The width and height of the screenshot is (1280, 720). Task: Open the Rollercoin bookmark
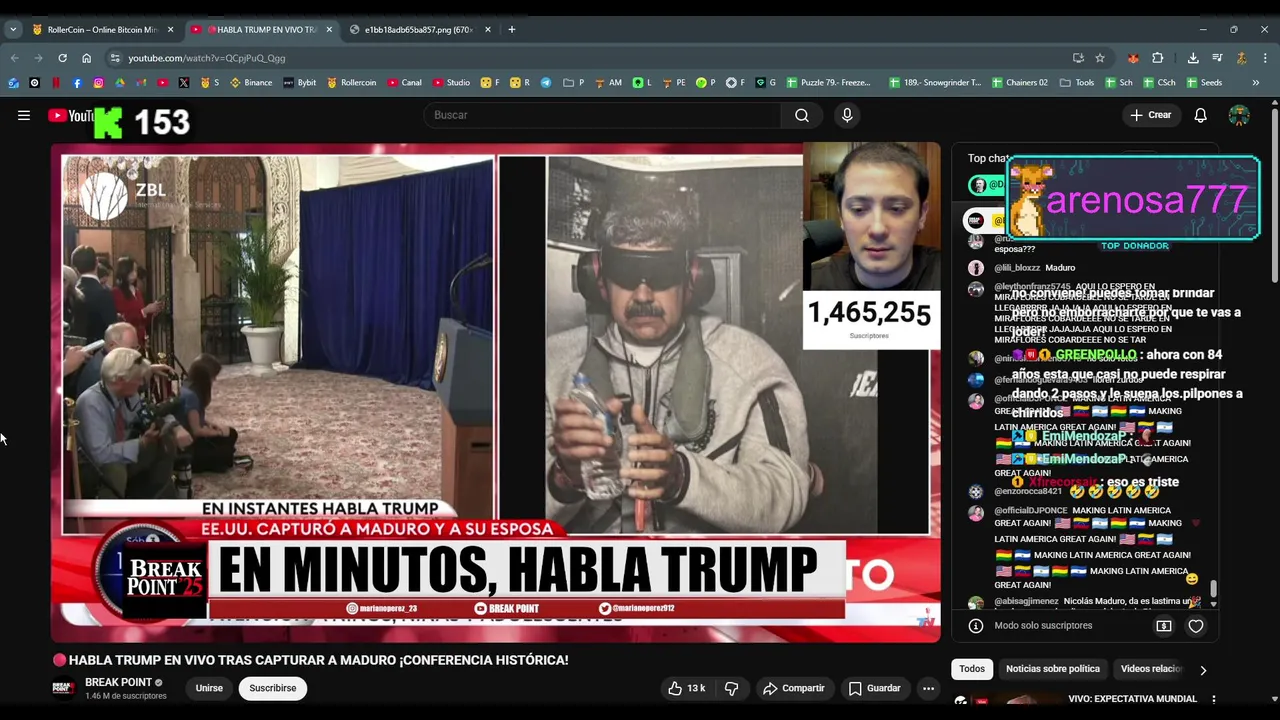(351, 83)
